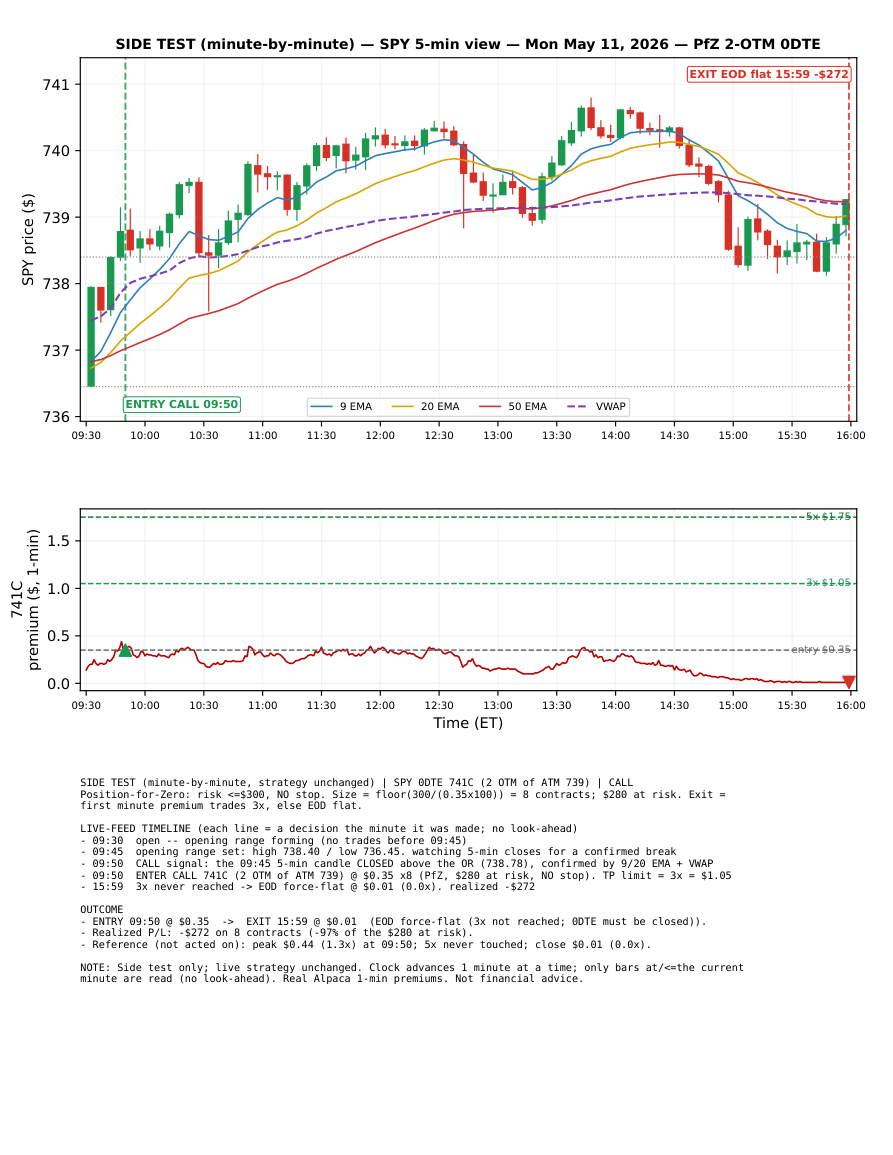
Task: Click the 5x $1.75 target line label
Action: click(828, 516)
